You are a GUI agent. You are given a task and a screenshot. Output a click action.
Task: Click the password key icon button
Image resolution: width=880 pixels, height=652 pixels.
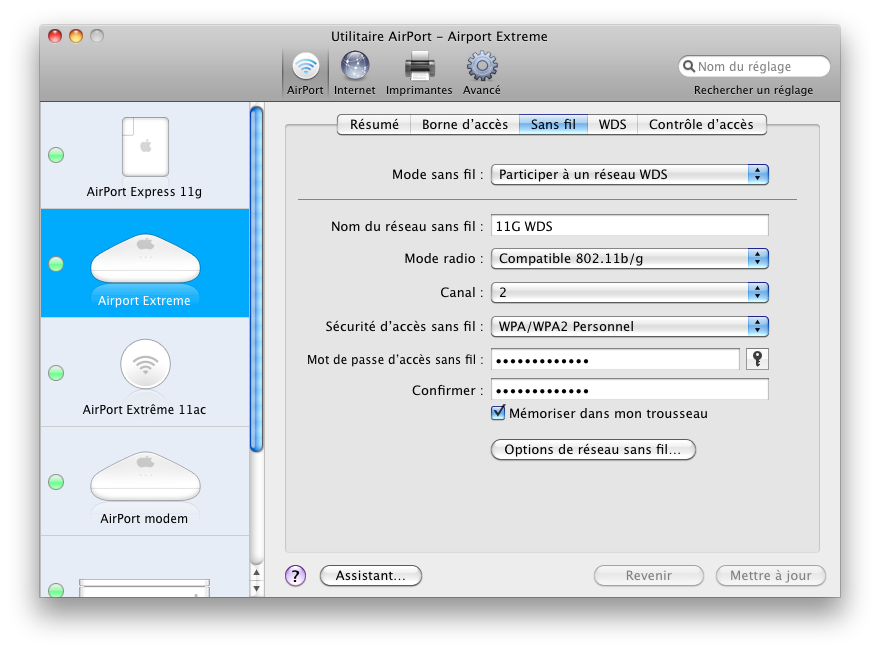coord(757,359)
